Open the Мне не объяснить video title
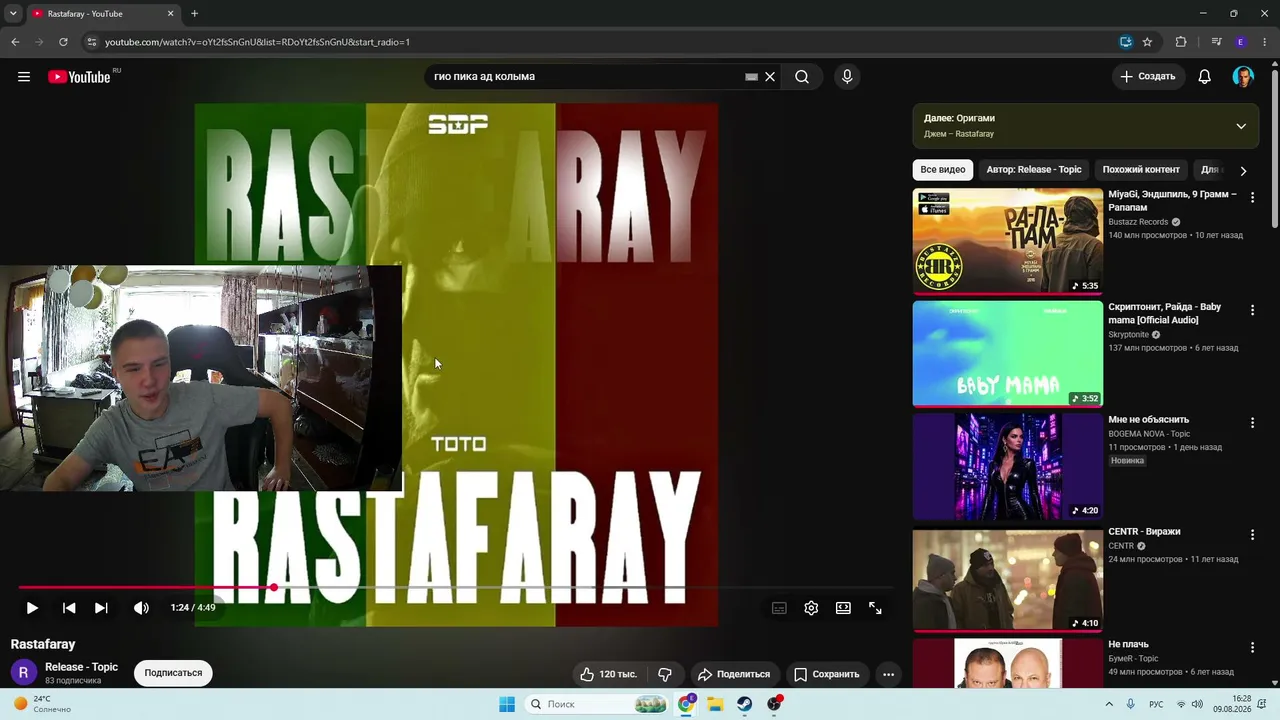Viewport: 1280px width, 720px height. click(1148, 420)
